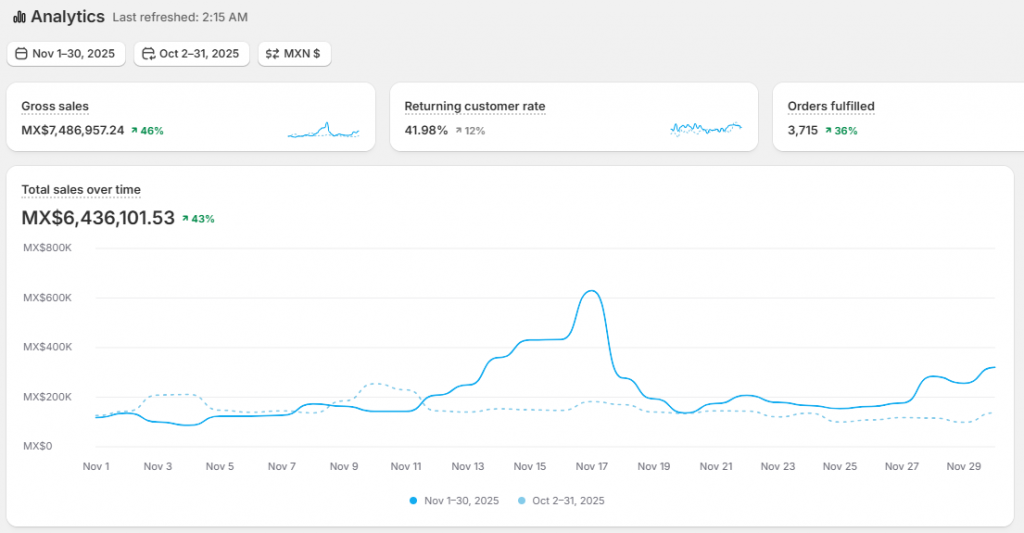
Task: Click the Nov 27 axis label
Action: [902, 466]
